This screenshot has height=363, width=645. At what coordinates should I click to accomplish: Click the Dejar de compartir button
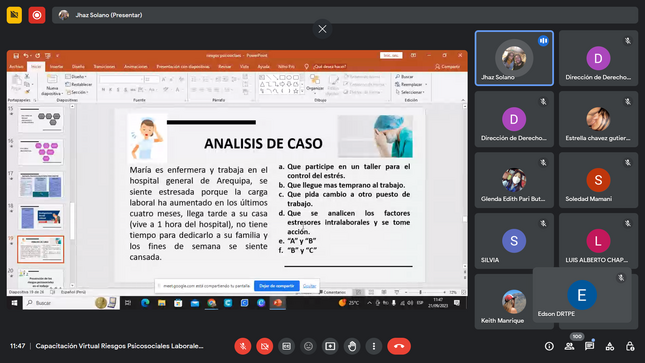(x=276, y=286)
